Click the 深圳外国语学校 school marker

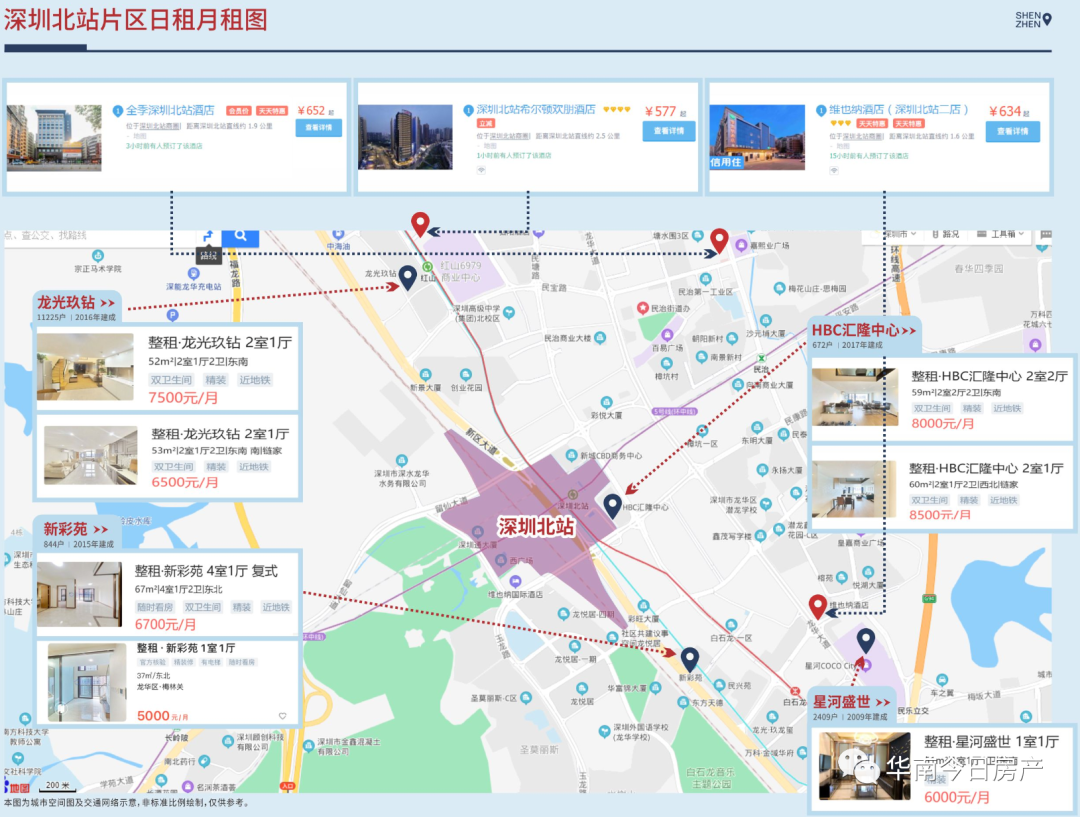point(604,732)
